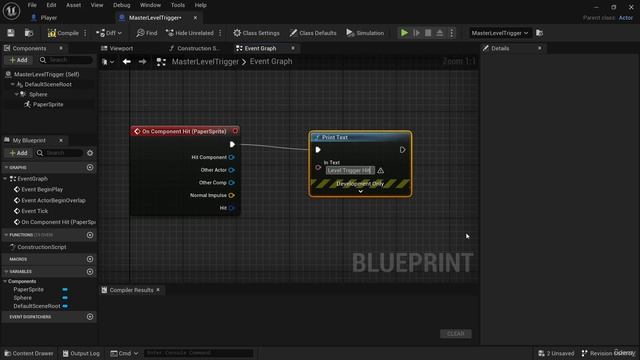Select the Event Tick entry
The image size is (640, 360).
click(x=34, y=211)
